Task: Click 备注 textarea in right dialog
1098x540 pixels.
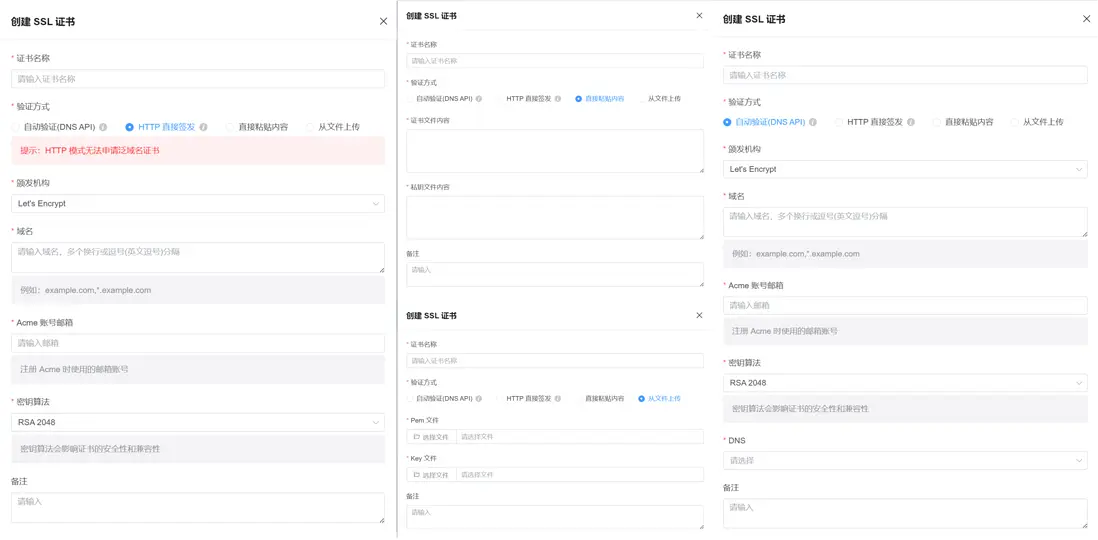Action: click(905, 513)
